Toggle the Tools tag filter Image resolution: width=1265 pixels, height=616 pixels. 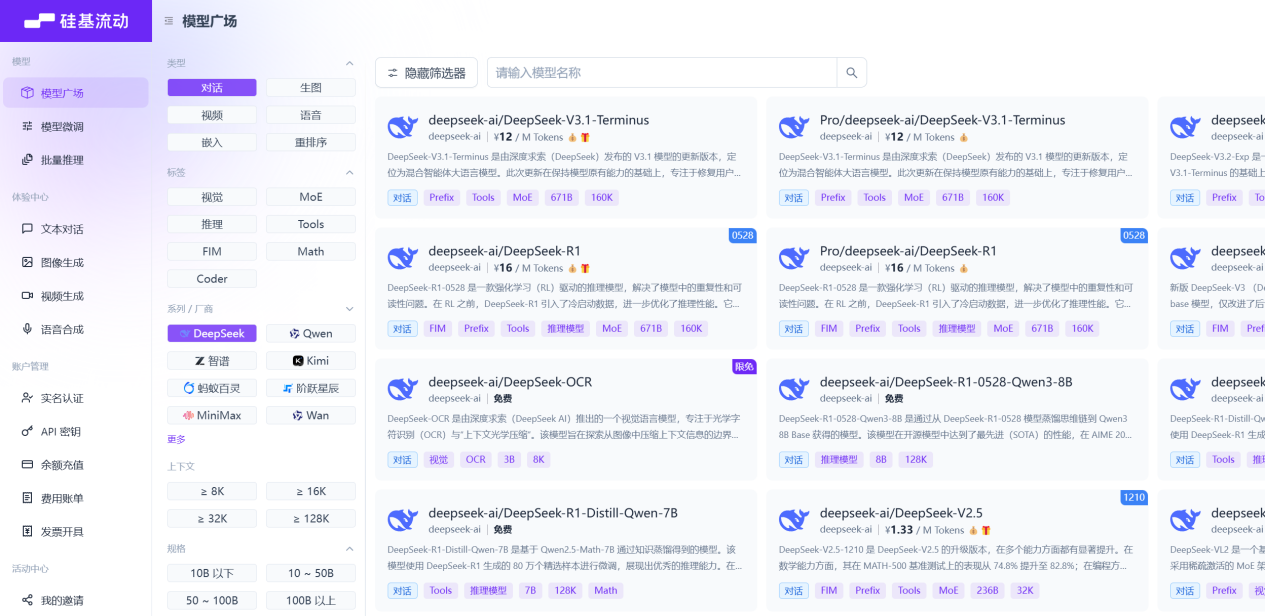tap(311, 224)
